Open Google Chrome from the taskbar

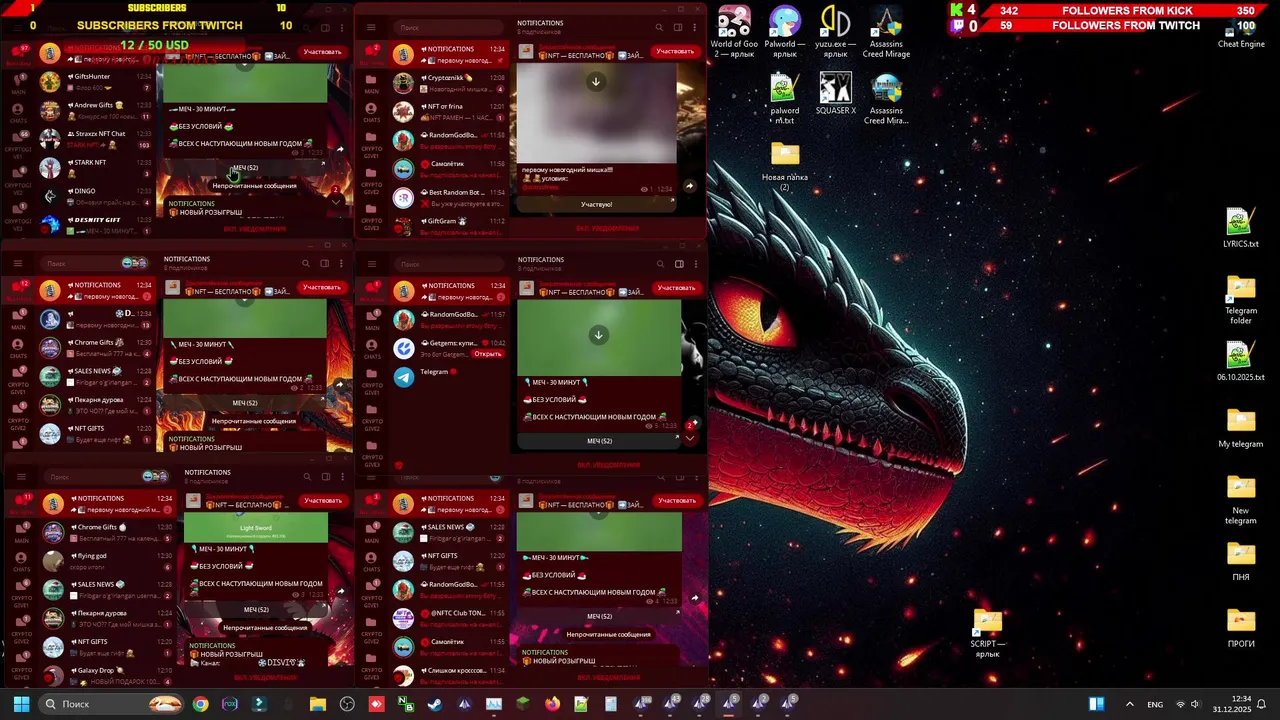pyautogui.click(x=201, y=704)
